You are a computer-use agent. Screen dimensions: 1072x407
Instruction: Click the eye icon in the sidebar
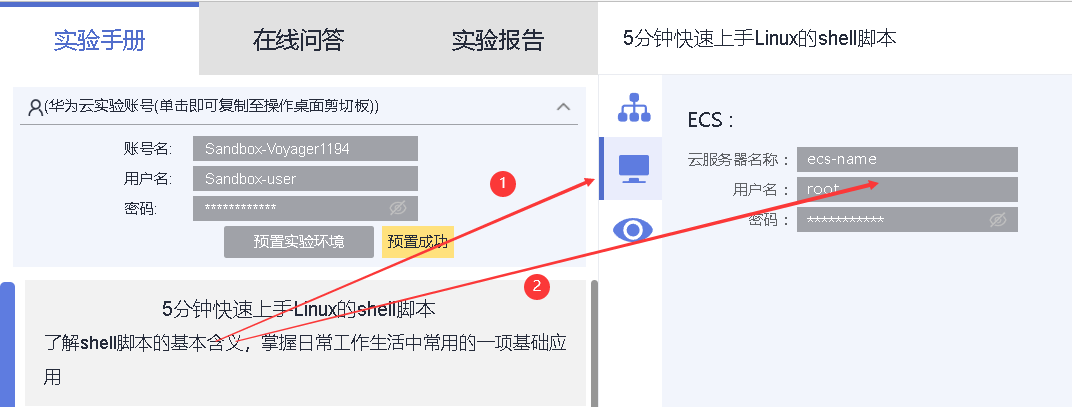point(633,230)
